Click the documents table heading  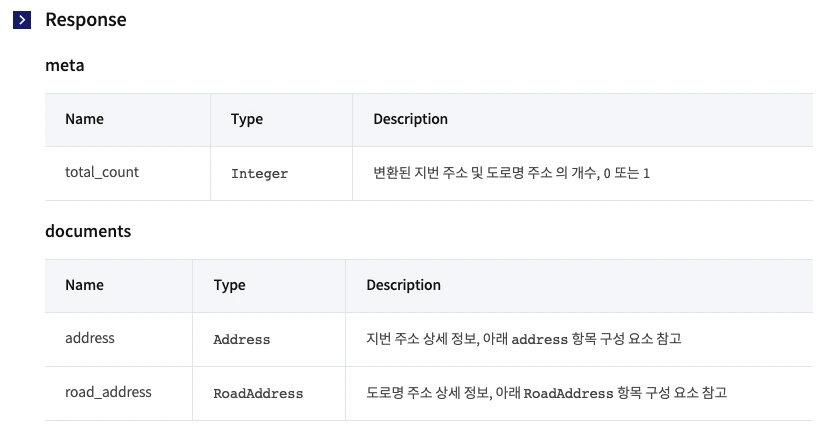(88, 231)
